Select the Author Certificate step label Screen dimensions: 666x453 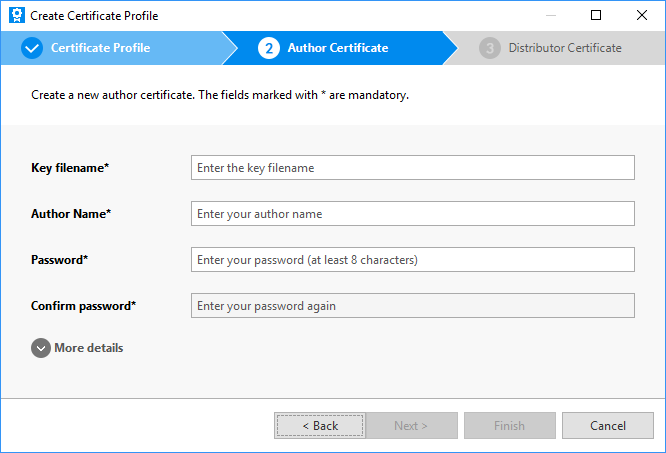click(338, 48)
